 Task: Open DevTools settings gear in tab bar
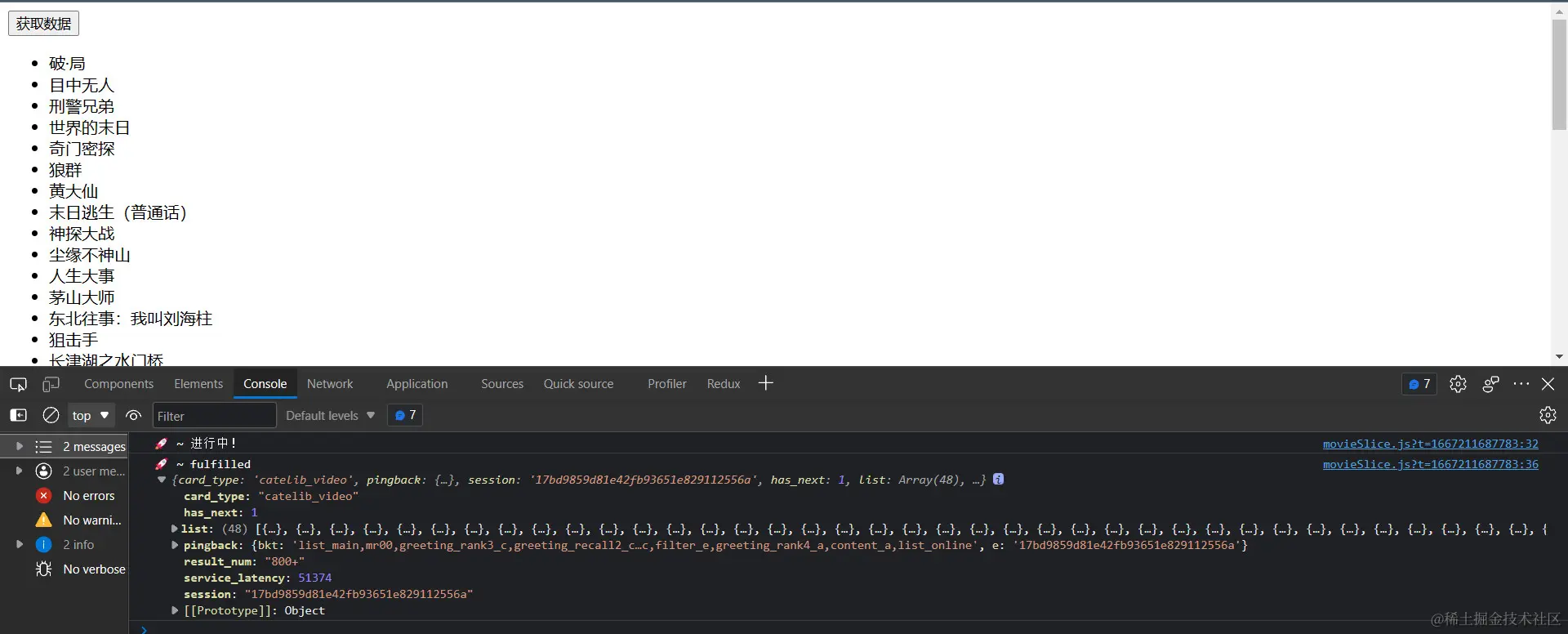click(x=1458, y=384)
